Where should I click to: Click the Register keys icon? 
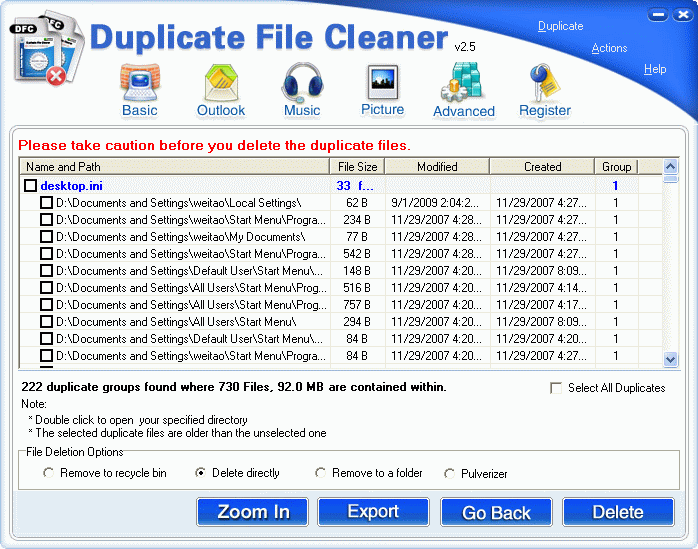pyautogui.click(x=545, y=90)
